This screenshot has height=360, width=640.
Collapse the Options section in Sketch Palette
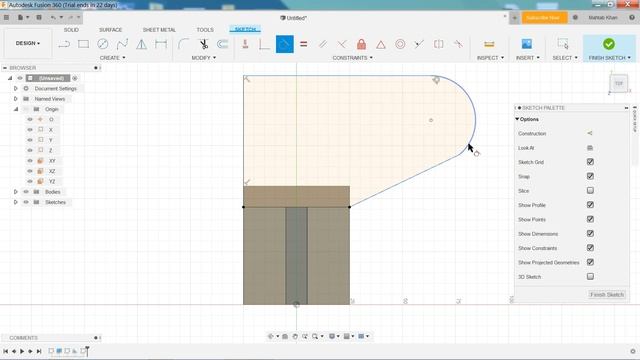517,119
